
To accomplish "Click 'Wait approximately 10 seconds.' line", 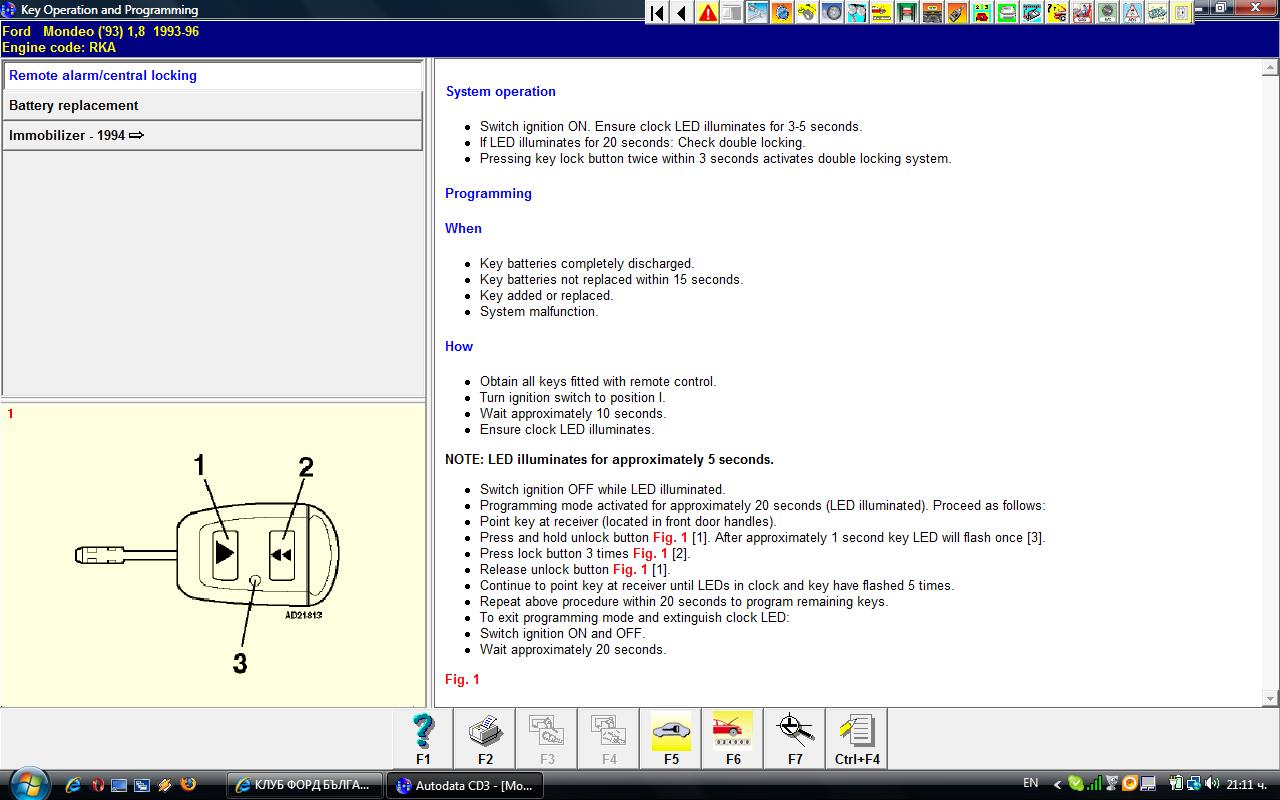I will (x=572, y=413).
